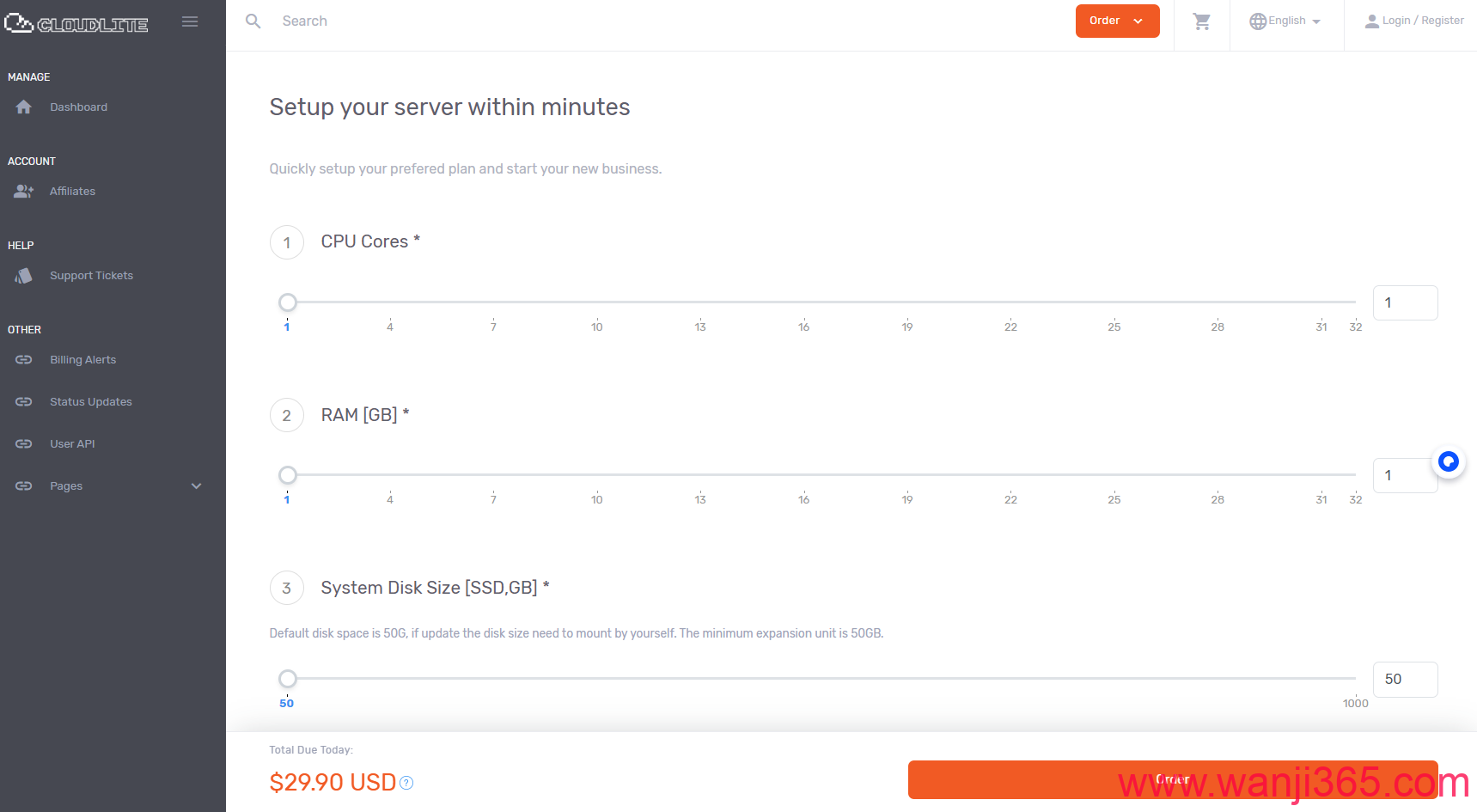Open the User API link
The image size is (1477, 812).
[x=72, y=444]
